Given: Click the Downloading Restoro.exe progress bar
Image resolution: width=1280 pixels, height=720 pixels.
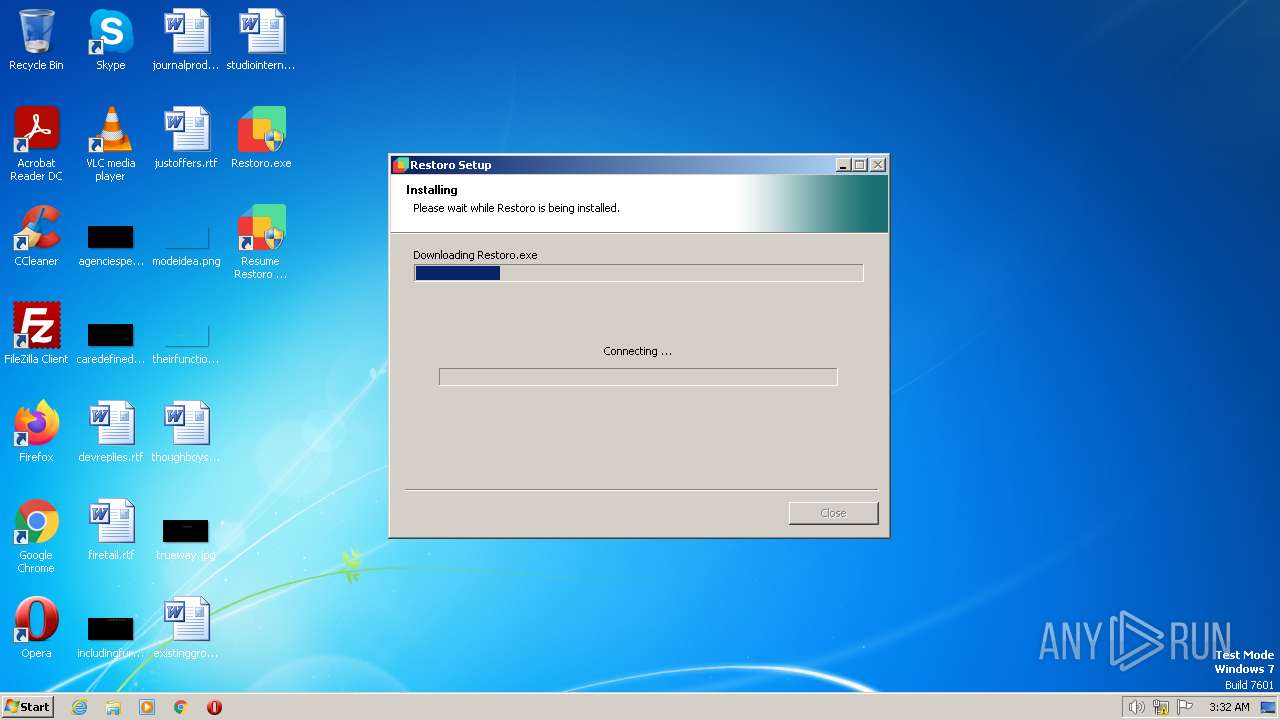Looking at the screenshot, I should (x=638, y=273).
